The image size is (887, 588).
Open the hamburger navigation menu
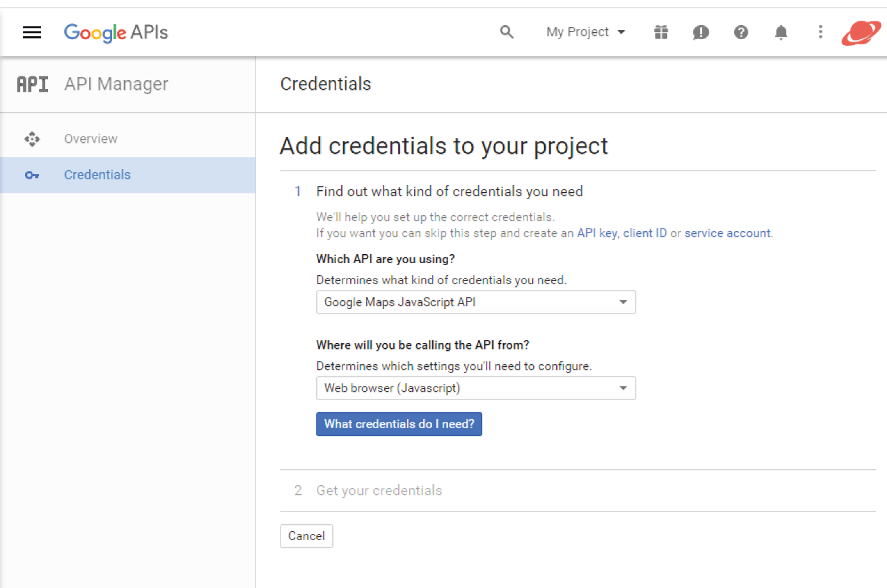[x=32, y=32]
